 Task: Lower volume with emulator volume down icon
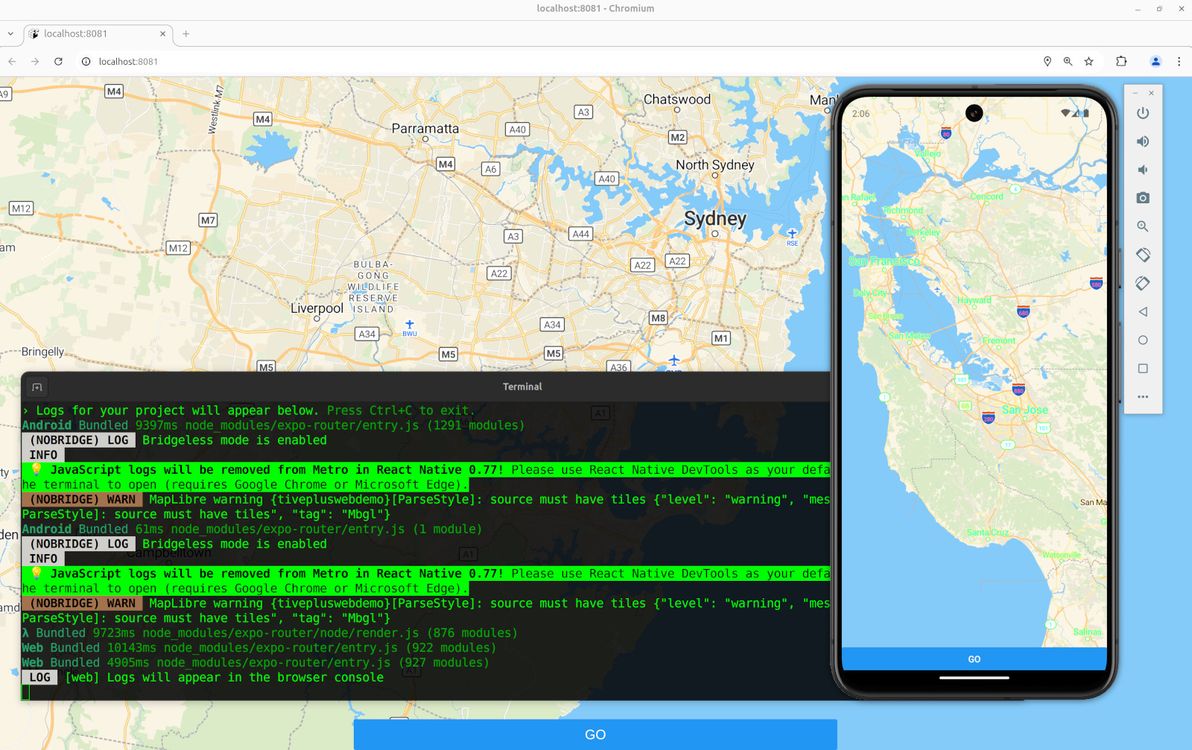[x=1142, y=169]
